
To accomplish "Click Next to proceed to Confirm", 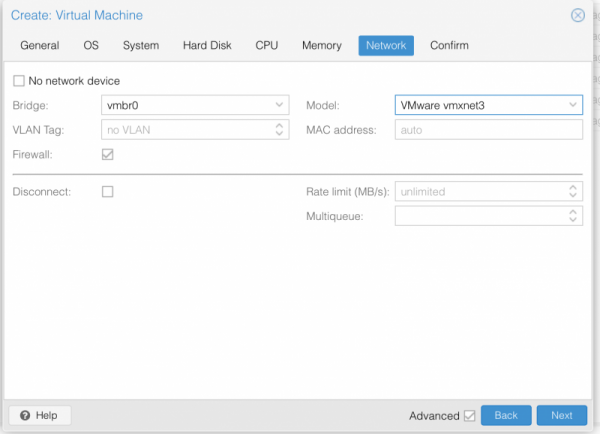I will tap(562, 415).
